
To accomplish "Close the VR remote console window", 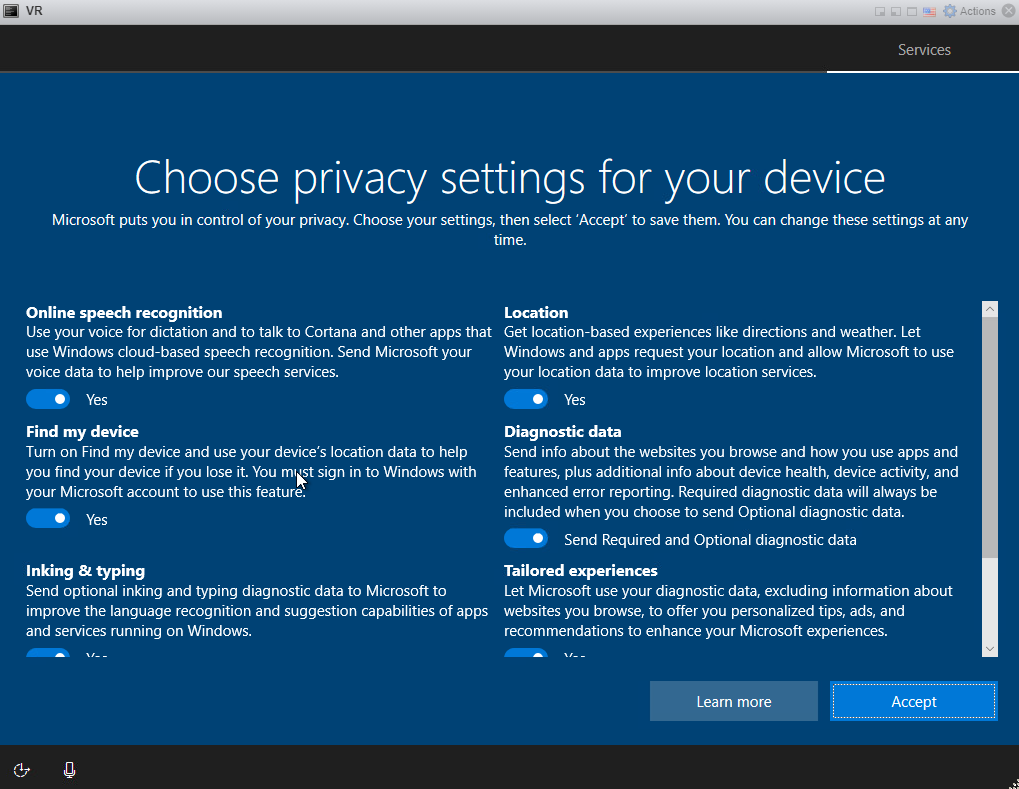I will 1009,11.
